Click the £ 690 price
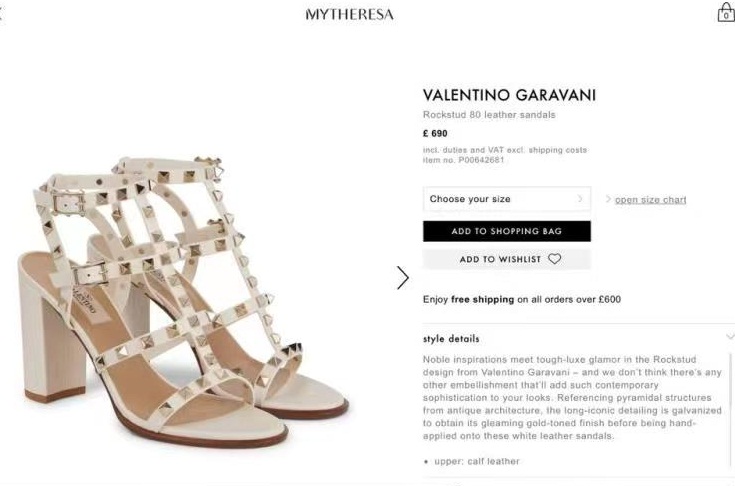The image size is (735, 486). pos(435,134)
